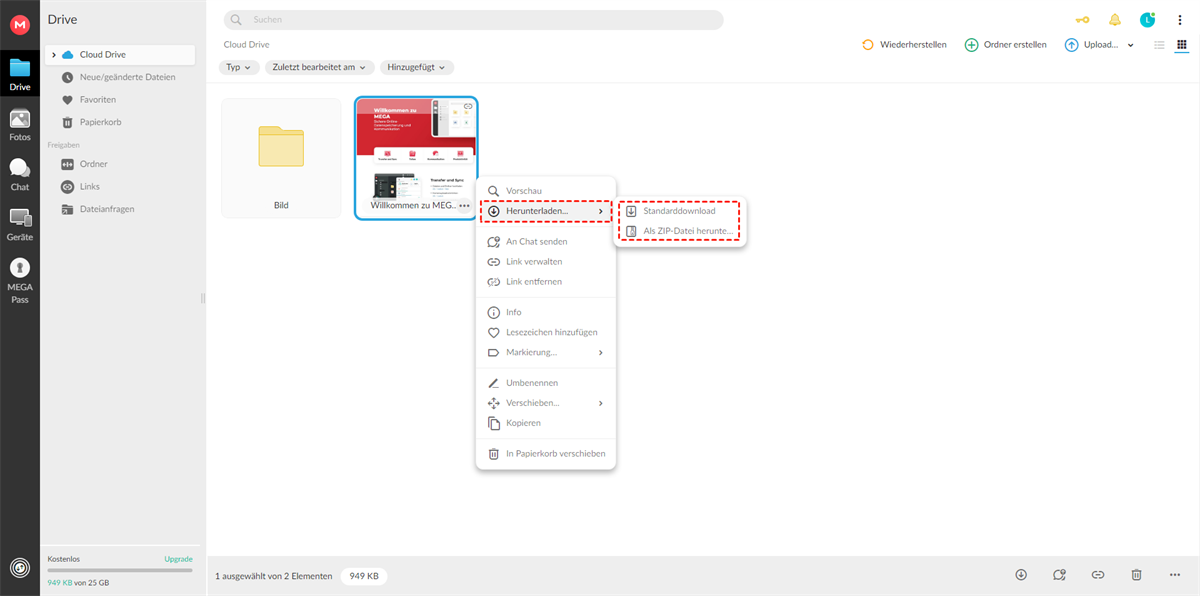The image size is (1200, 596).
Task: Open the account avatar menu
Action: point(1147,20)
